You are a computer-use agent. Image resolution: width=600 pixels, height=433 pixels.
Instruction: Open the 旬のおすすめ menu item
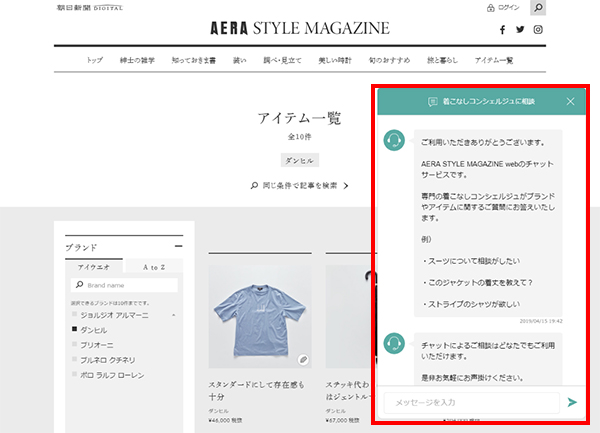click(x=389, y=60)
